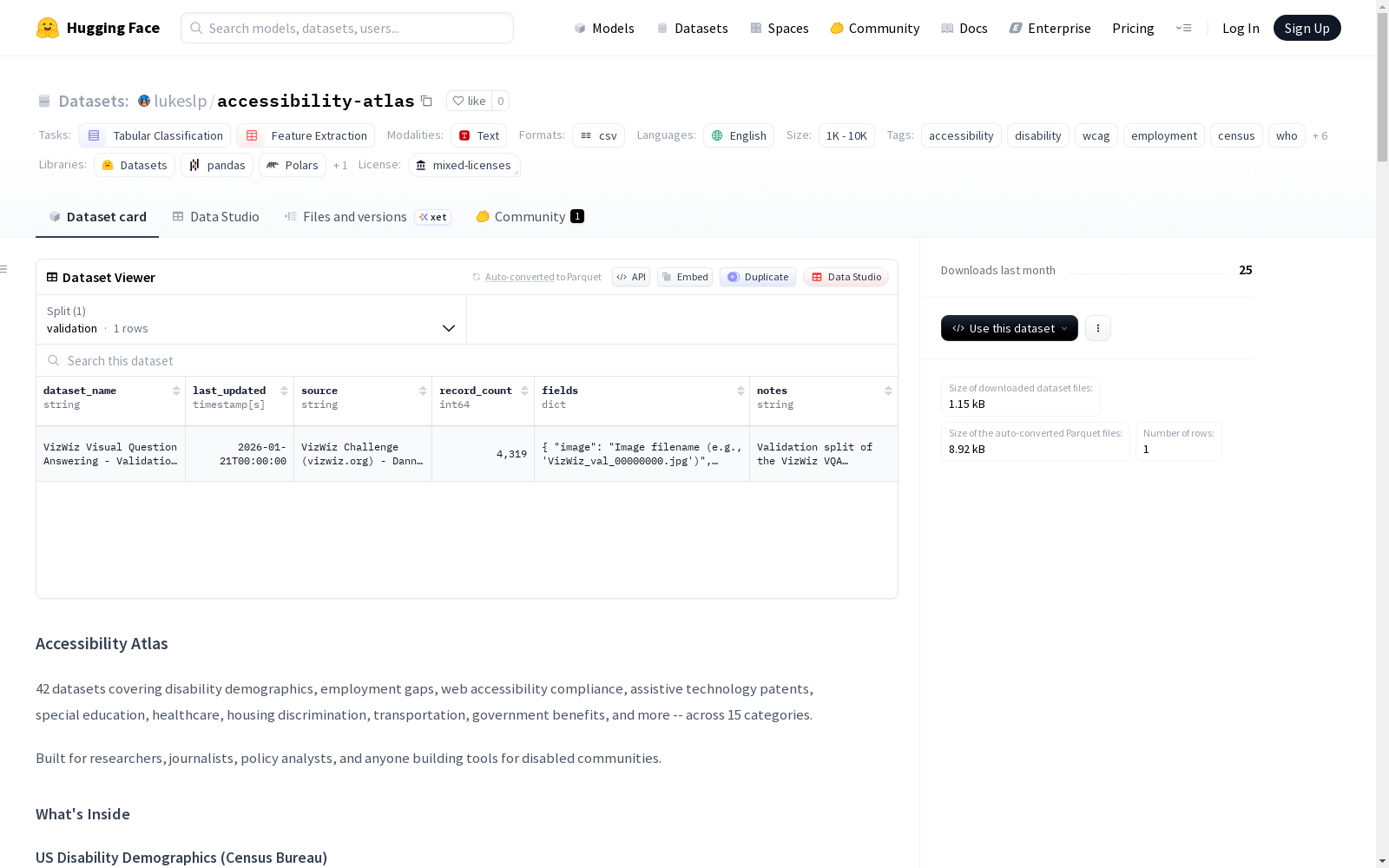Open the Use this dataset dropdown

pos(1010,328)
